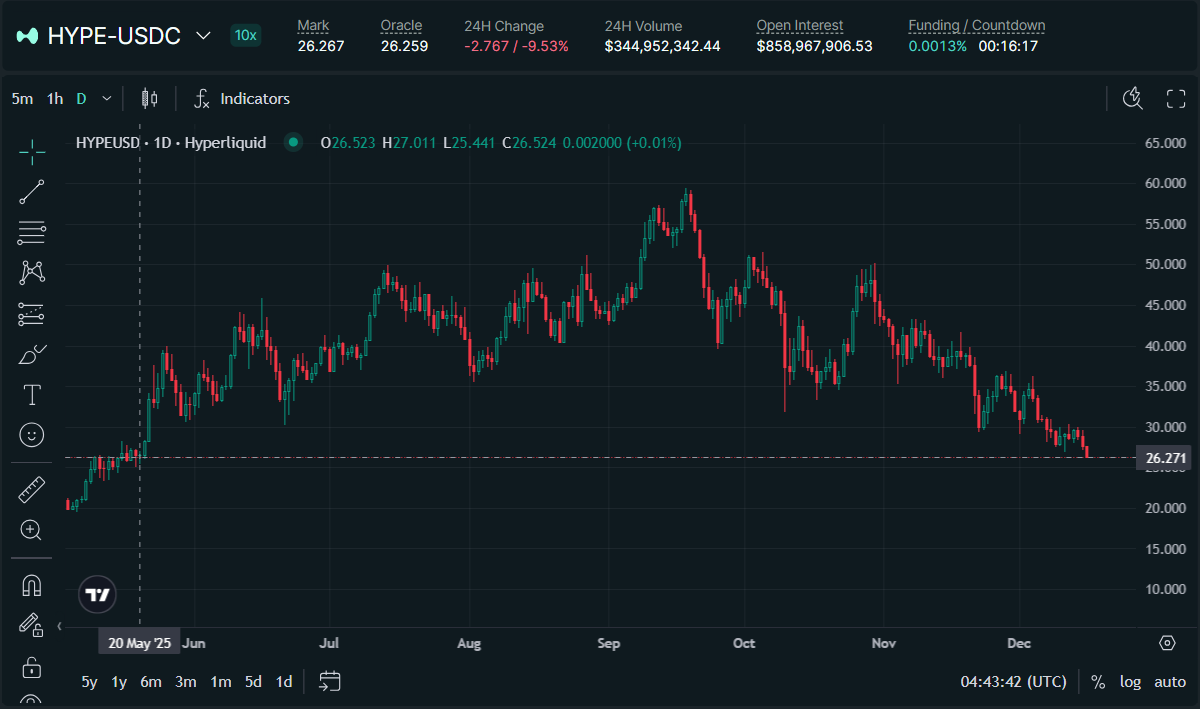Expand the timeframe interval dropdown
This screenshot has width=1200, height=709.
tap(107, 98)
